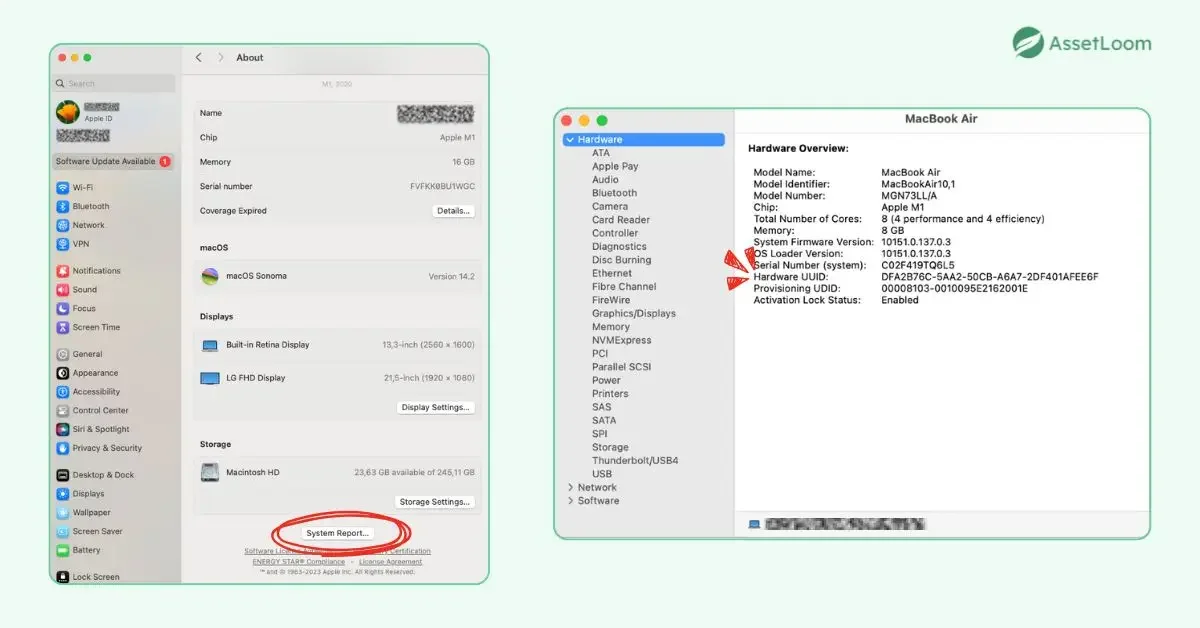
Task: Click laptop icon in System Information path bar
Action: [x=754, y=523]
